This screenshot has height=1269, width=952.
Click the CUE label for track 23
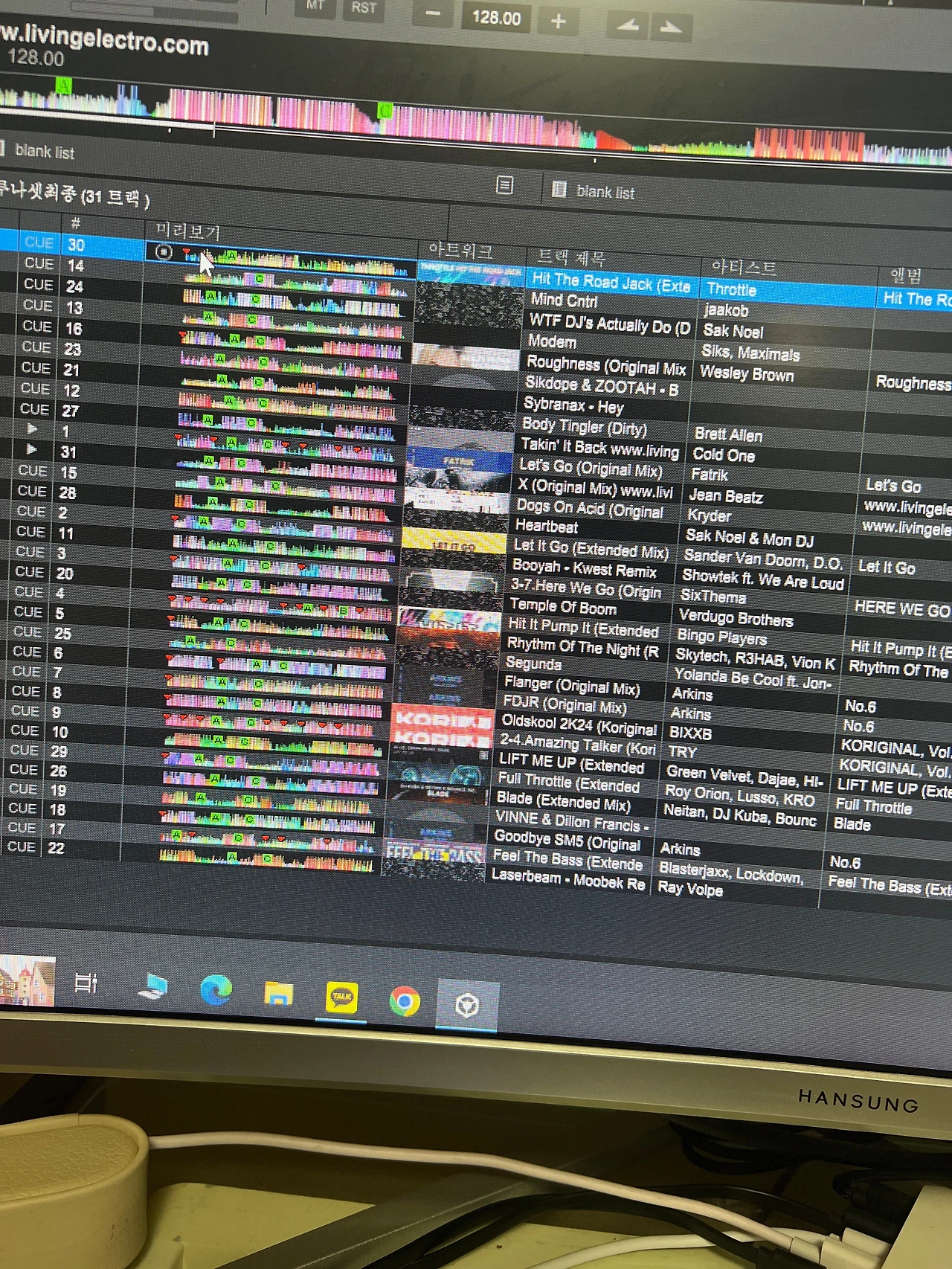[x=36, y=347]
